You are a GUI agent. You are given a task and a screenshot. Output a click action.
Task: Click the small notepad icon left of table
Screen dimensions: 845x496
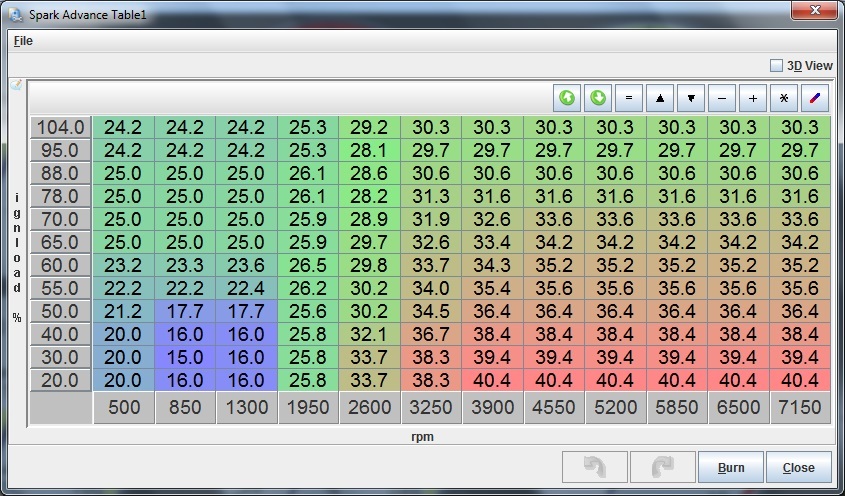[16, 86]
